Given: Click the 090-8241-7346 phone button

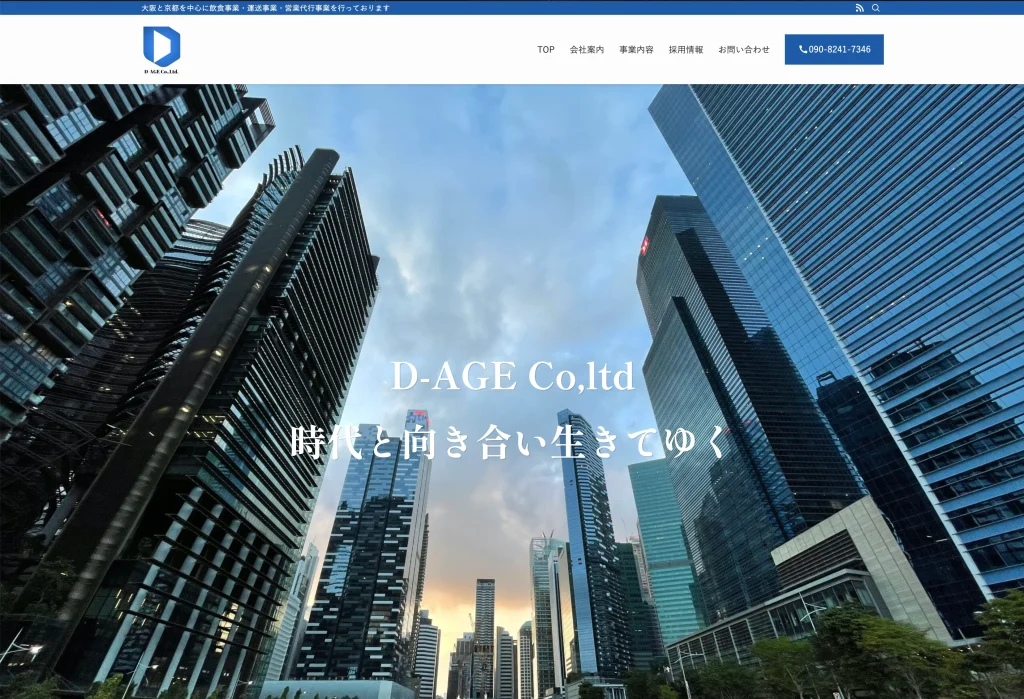Looking at the screenshot, I should tap(834, 50).
